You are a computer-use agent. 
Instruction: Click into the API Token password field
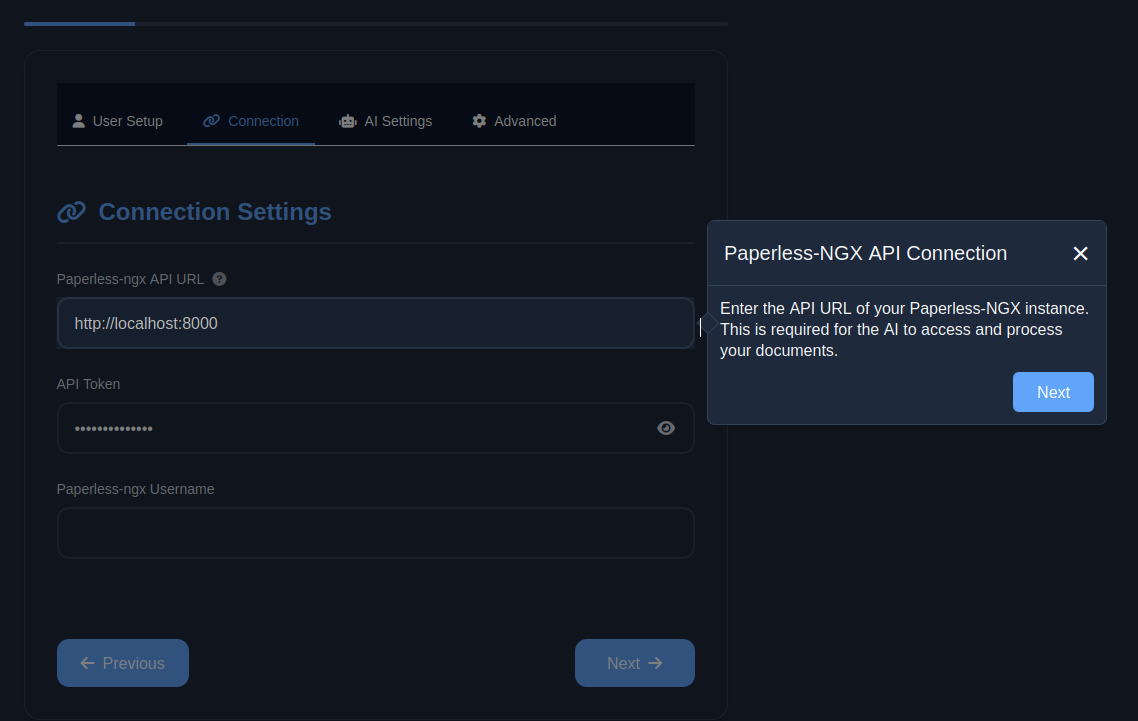point(350,428)
